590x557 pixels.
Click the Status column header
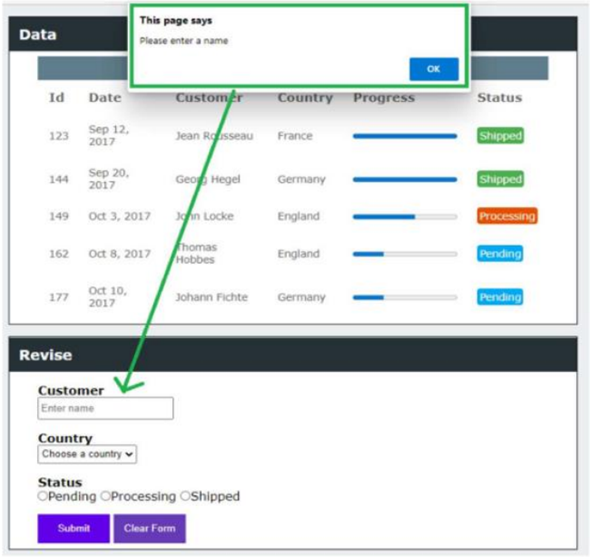pos(500,97)
